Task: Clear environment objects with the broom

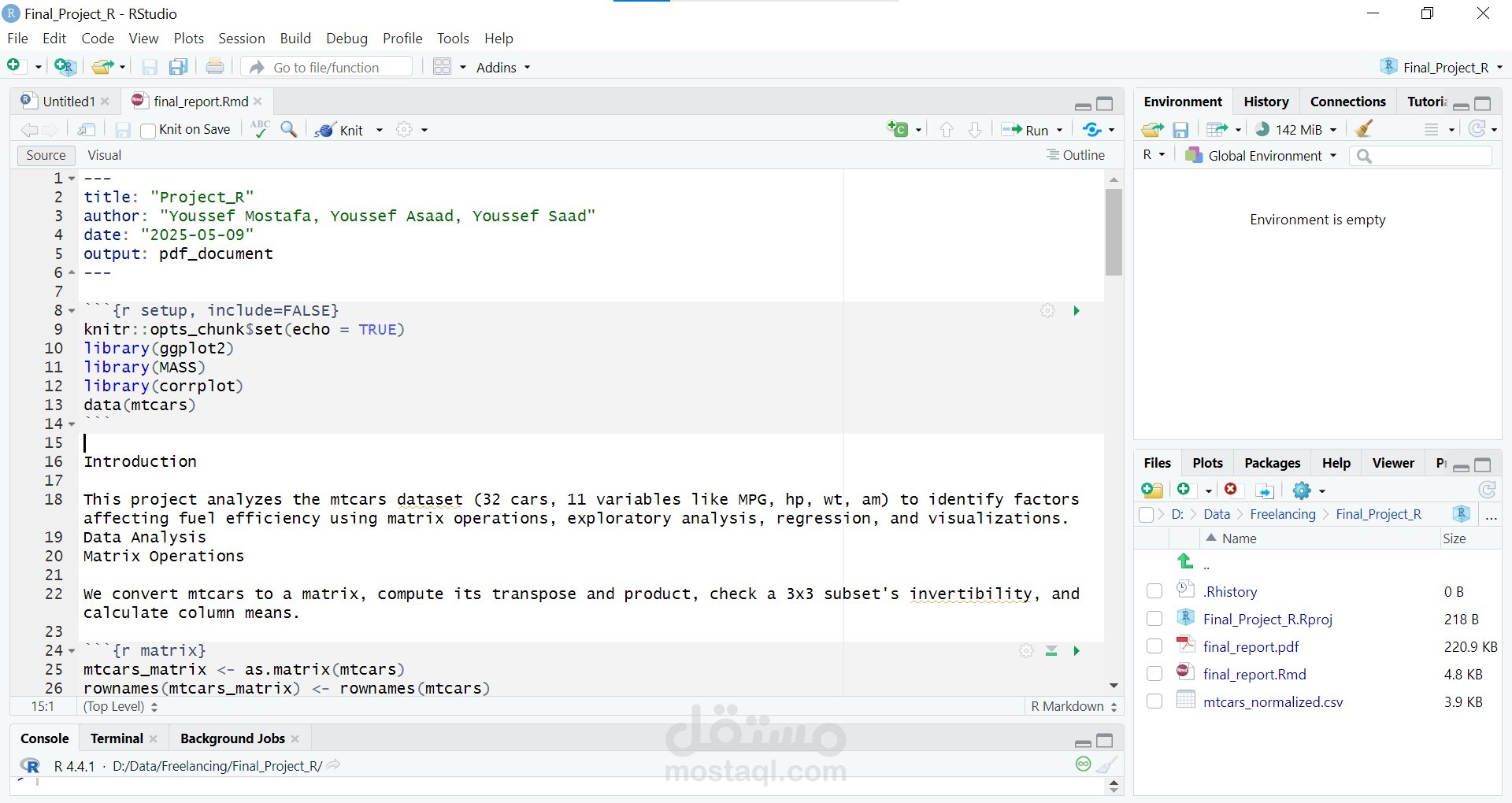Action: coord(1365,129)
